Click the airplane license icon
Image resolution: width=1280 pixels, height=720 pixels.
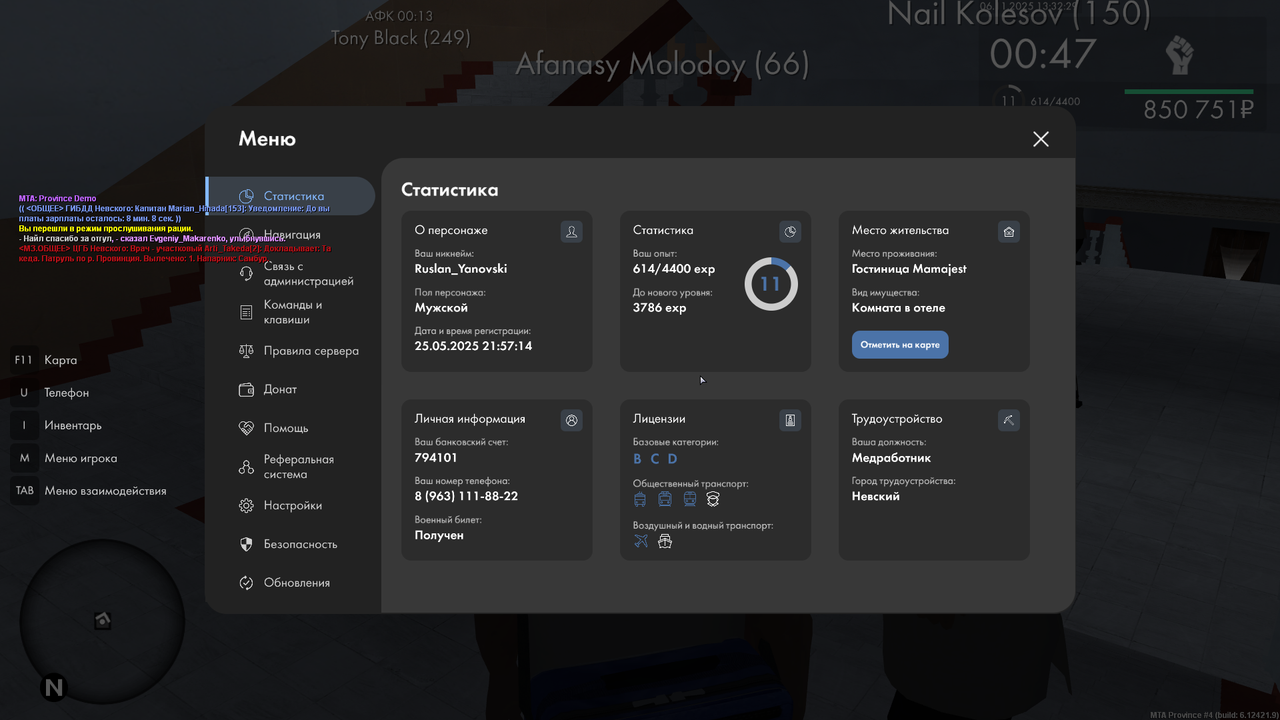(x=641, y=541)
